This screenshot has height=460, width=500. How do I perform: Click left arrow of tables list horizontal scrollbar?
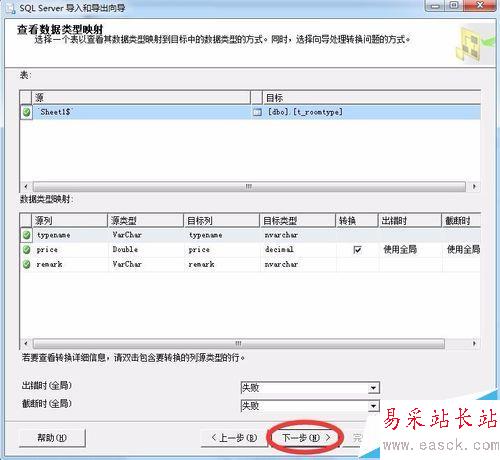(x=26, y=186)
